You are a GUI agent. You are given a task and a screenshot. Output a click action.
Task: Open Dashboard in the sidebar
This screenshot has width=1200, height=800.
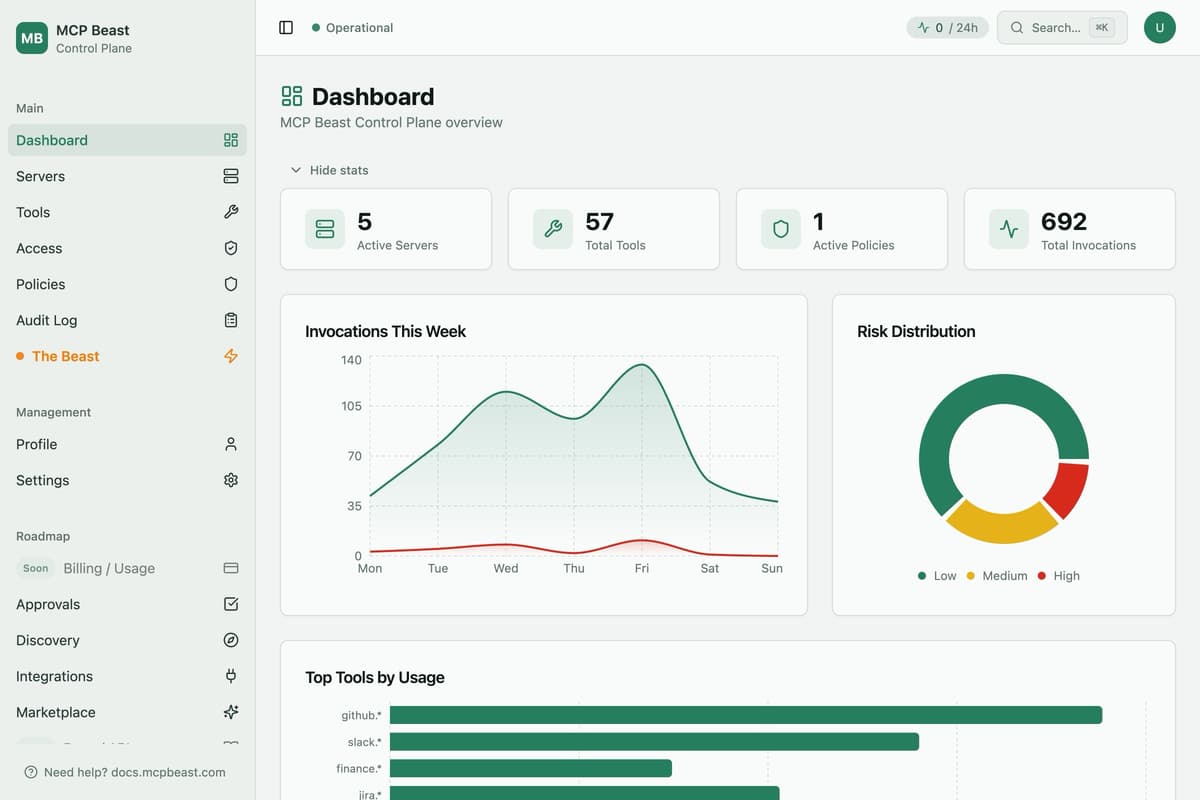127,140
